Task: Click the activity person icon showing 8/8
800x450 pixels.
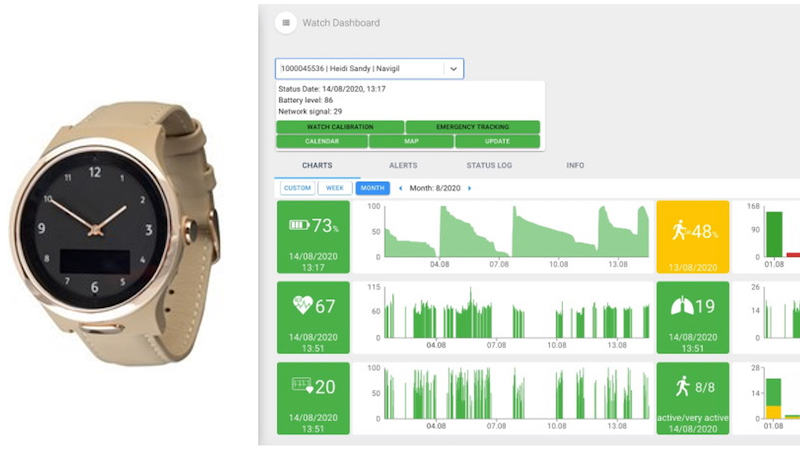Action: [x=682, y=386]
